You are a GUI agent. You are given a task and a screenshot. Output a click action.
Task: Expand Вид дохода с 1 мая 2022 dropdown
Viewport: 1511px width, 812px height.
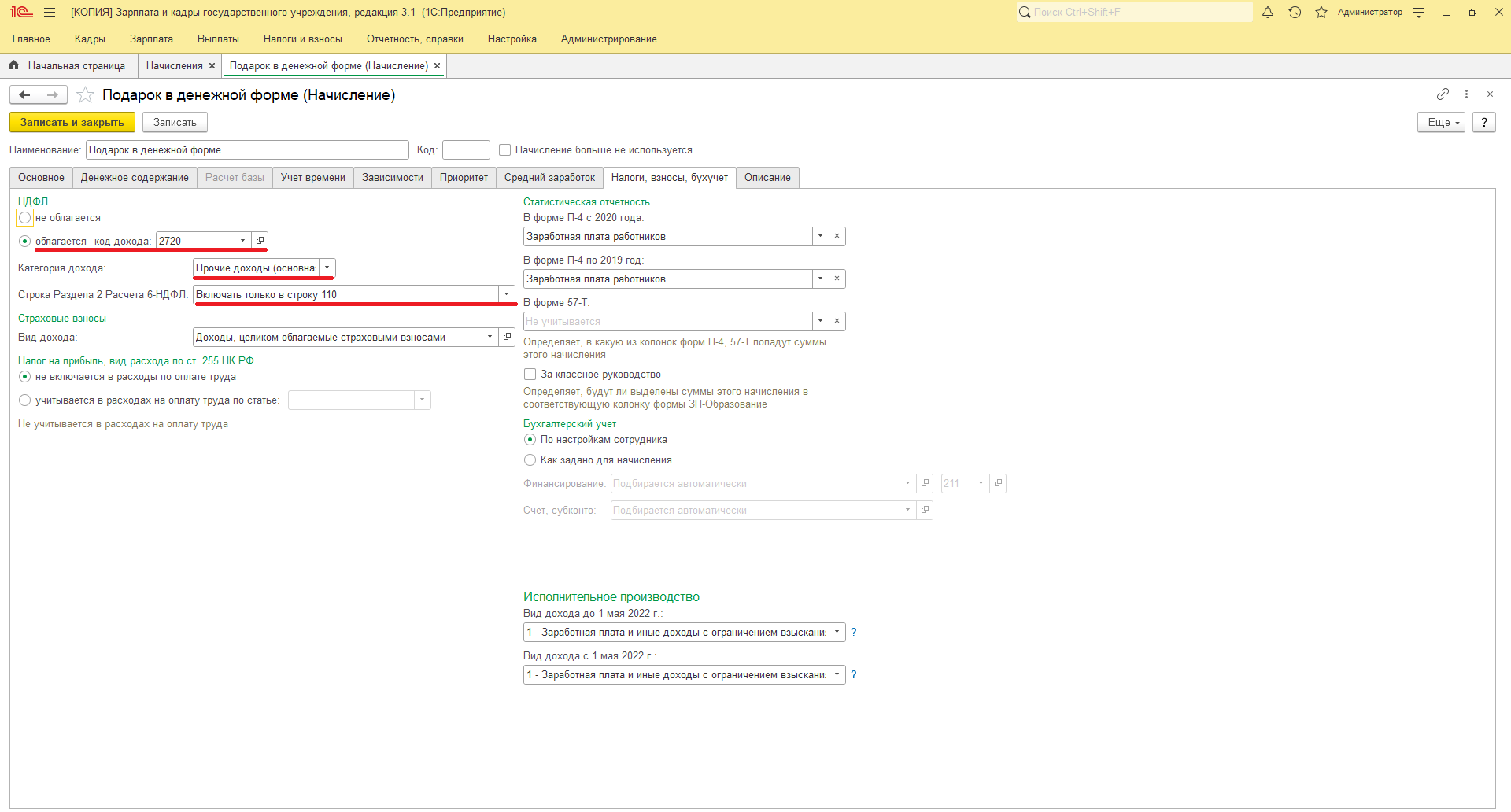(x=837, y=674)
